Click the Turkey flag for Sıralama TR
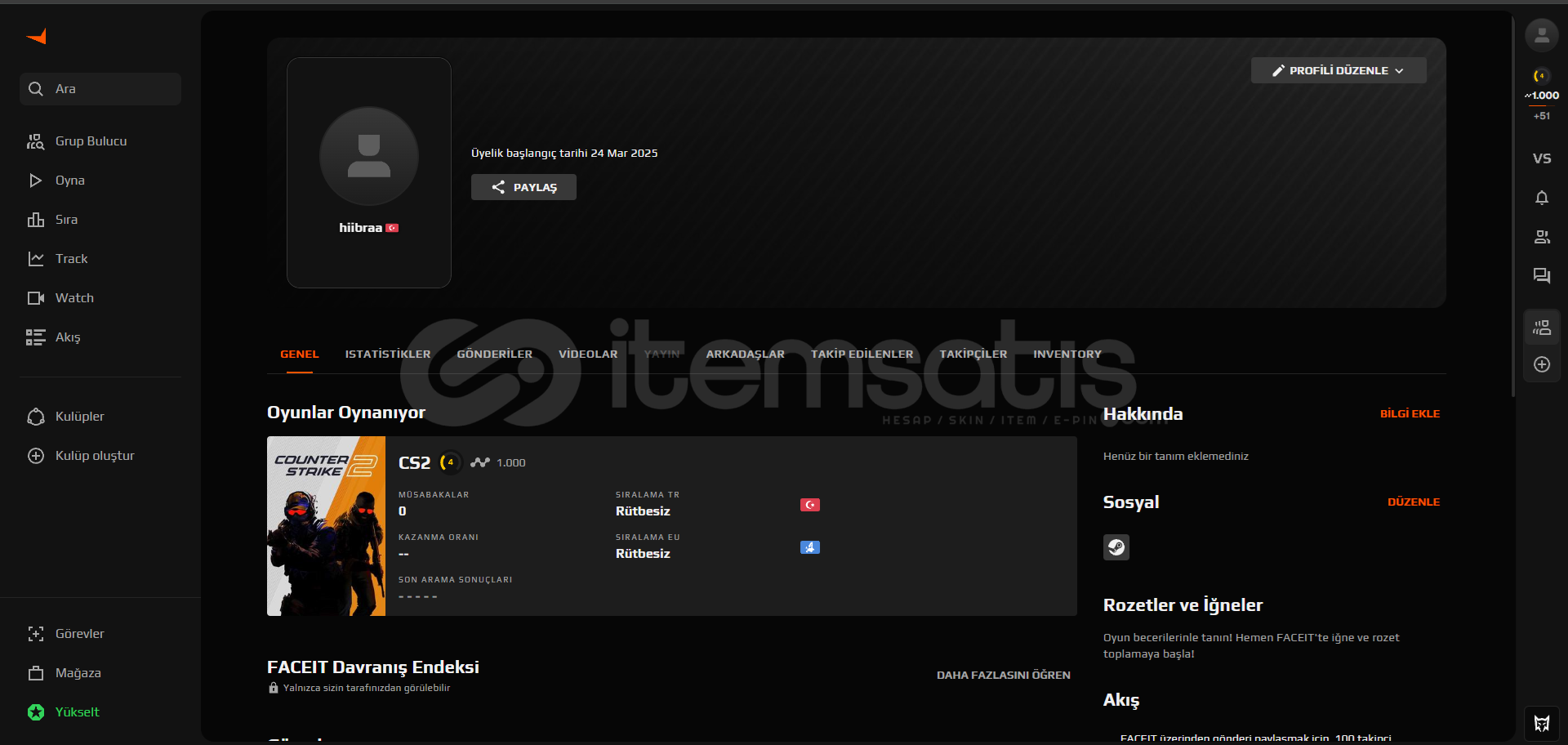Image resolution: width=1568 pixels, height=745 pixels. (810, 505)
